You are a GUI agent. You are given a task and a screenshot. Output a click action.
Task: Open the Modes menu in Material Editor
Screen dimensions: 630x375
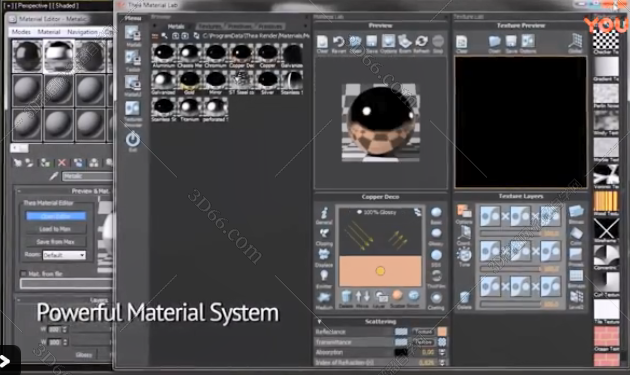pos(21,32)
